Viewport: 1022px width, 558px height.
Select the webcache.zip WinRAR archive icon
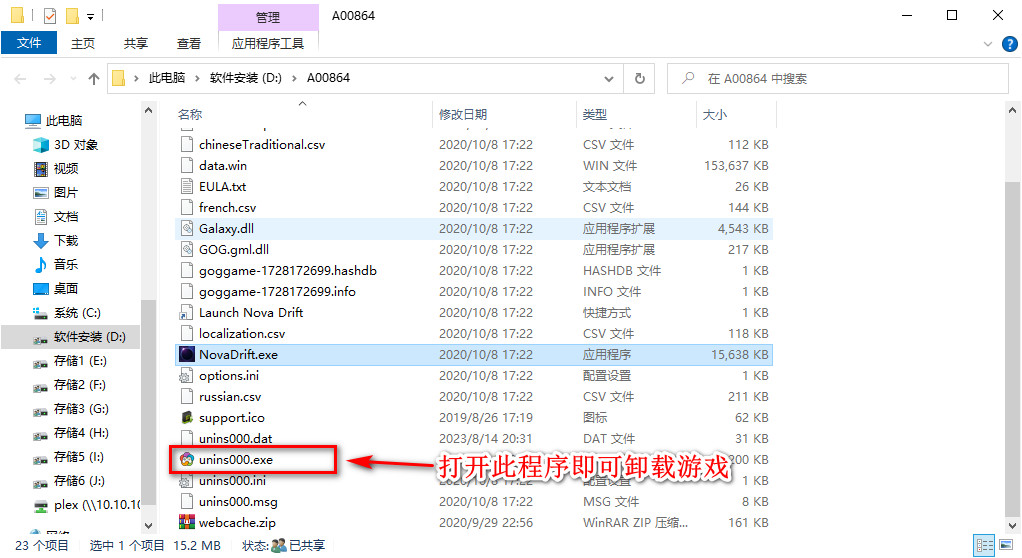coord(187,522)
